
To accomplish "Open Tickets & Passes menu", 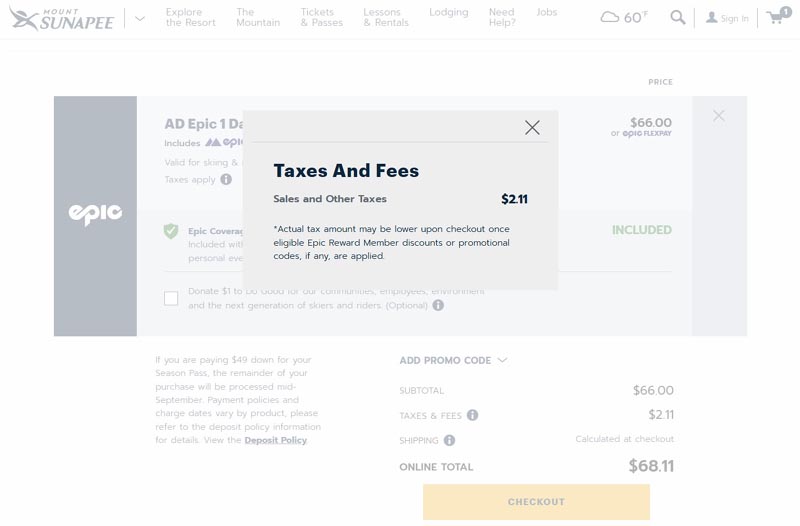I will point(321,17).
